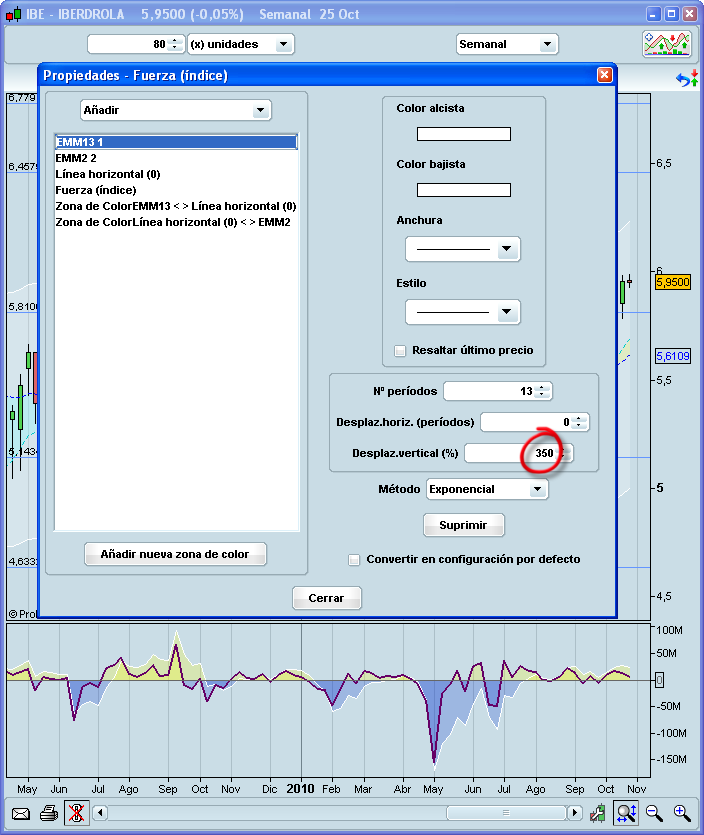Toggle the crossed-out cursor icon

click(x=77, y=813)
